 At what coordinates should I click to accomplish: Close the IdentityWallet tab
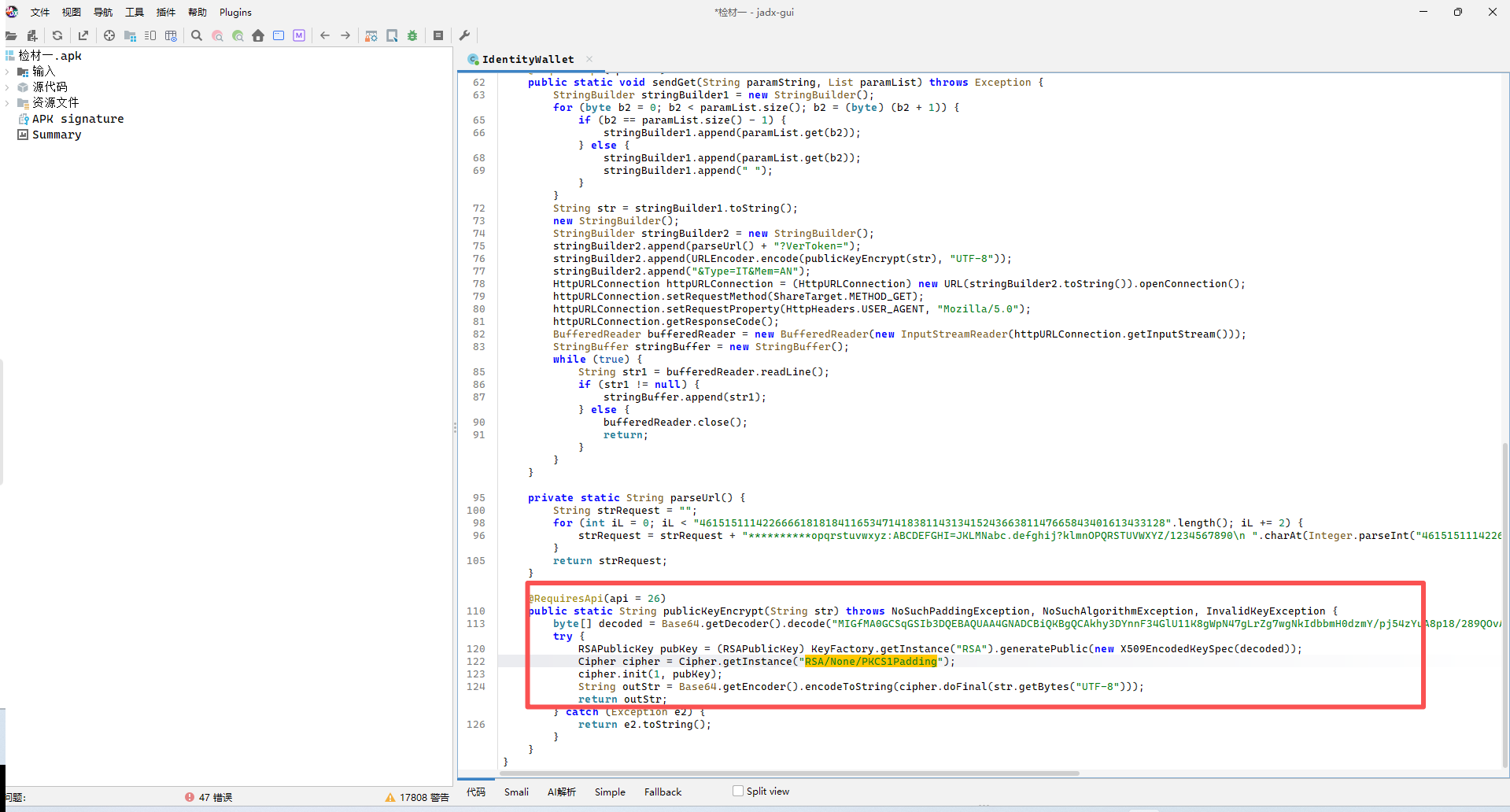[x=589, y=59]
